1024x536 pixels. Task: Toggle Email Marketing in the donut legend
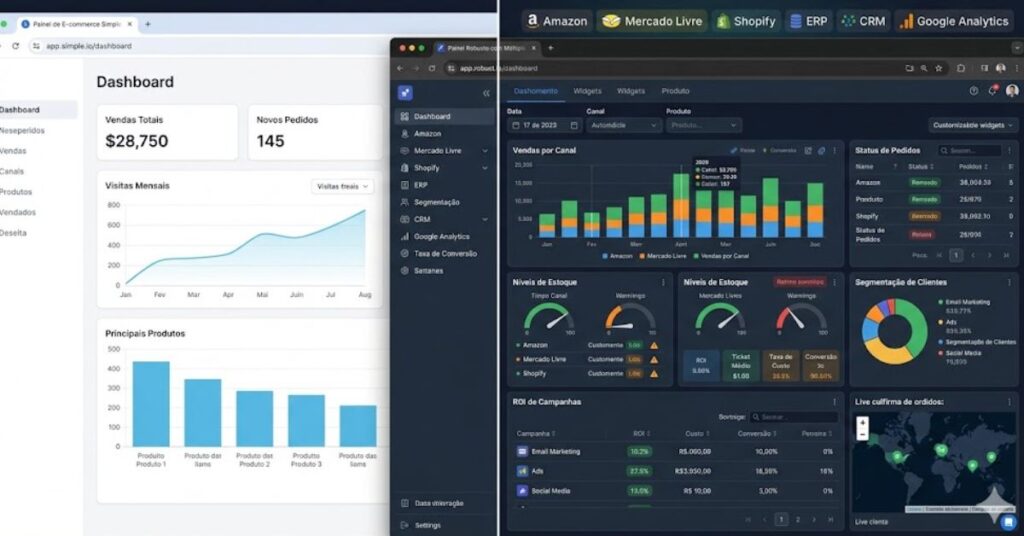pos(964,302)
